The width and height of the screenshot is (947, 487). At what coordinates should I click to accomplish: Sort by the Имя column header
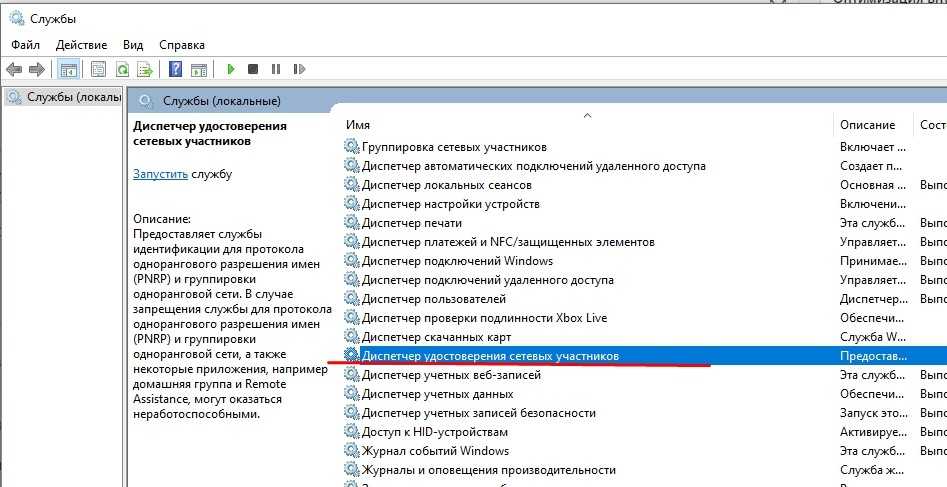pos(358,125)
